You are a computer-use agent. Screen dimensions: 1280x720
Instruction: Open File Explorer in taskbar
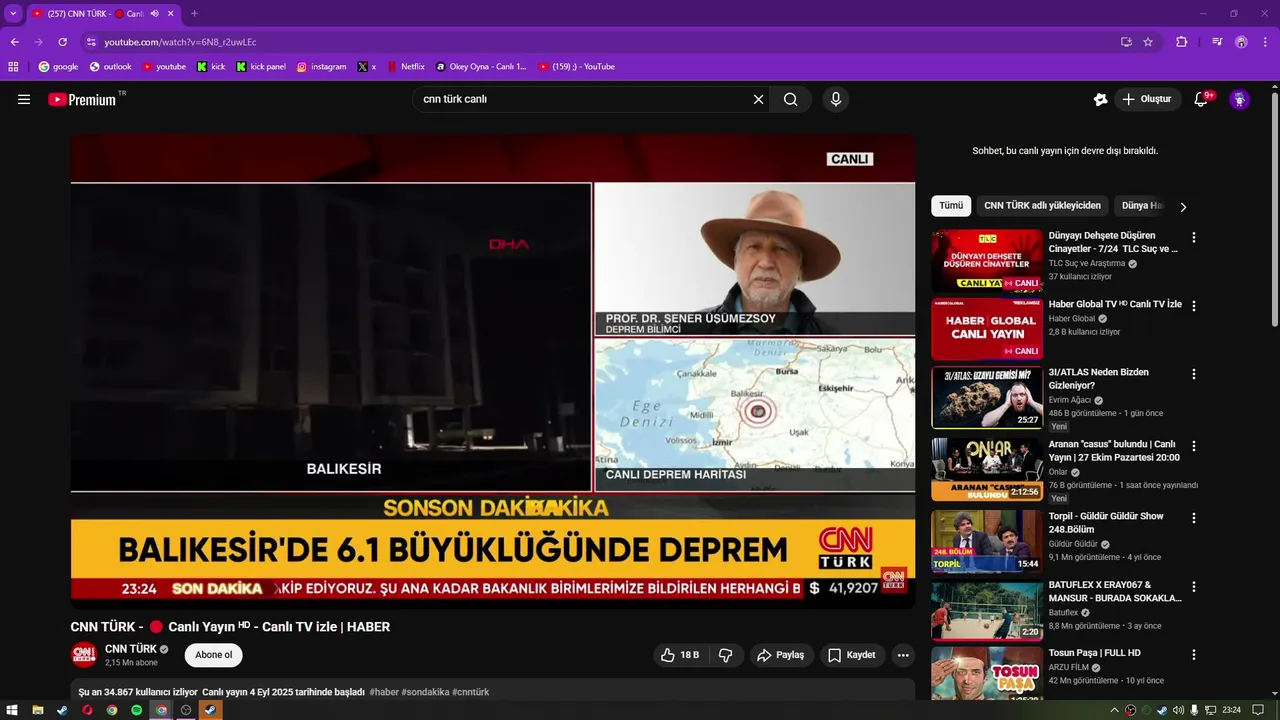pos(38,710)
